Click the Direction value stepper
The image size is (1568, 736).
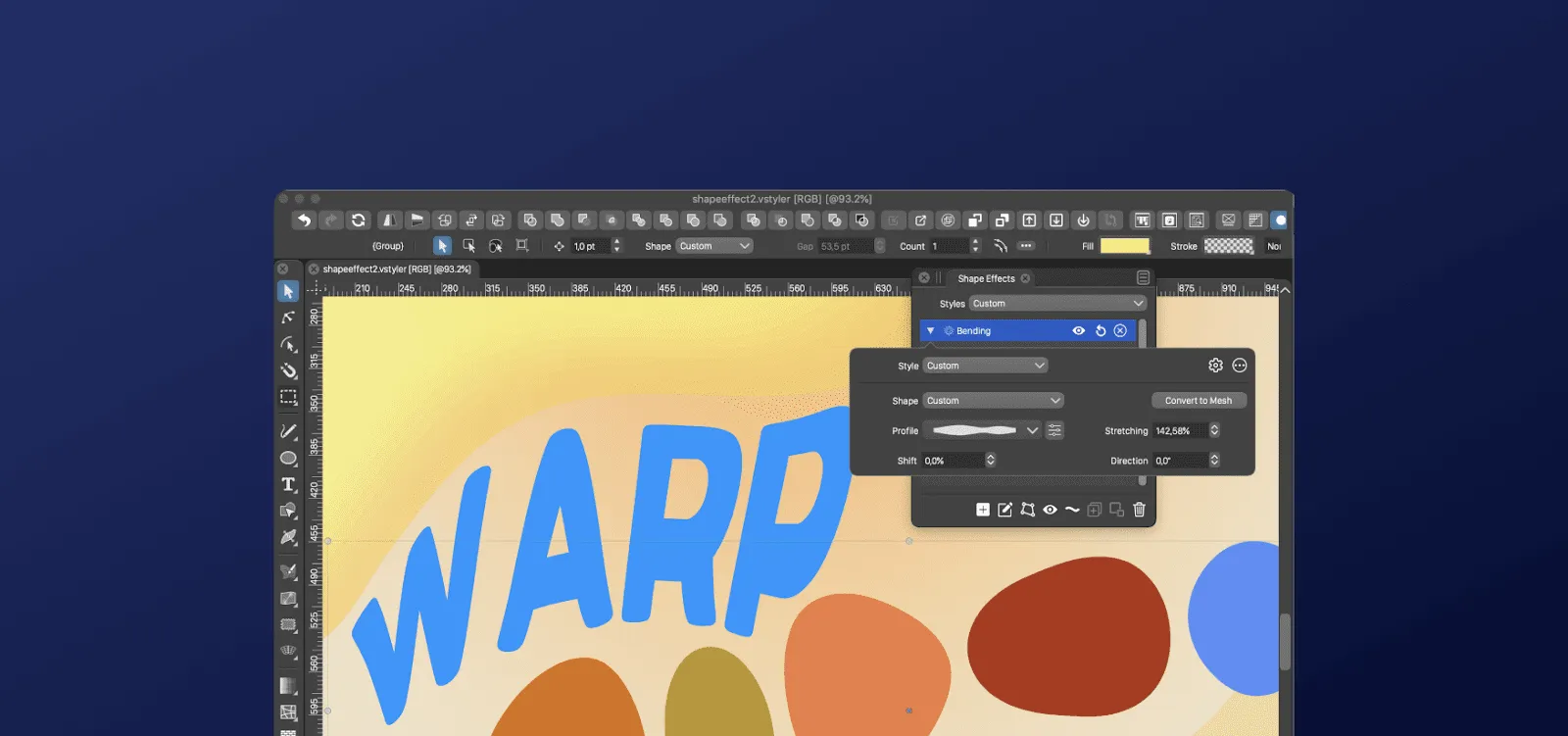tap(1214, 461)
